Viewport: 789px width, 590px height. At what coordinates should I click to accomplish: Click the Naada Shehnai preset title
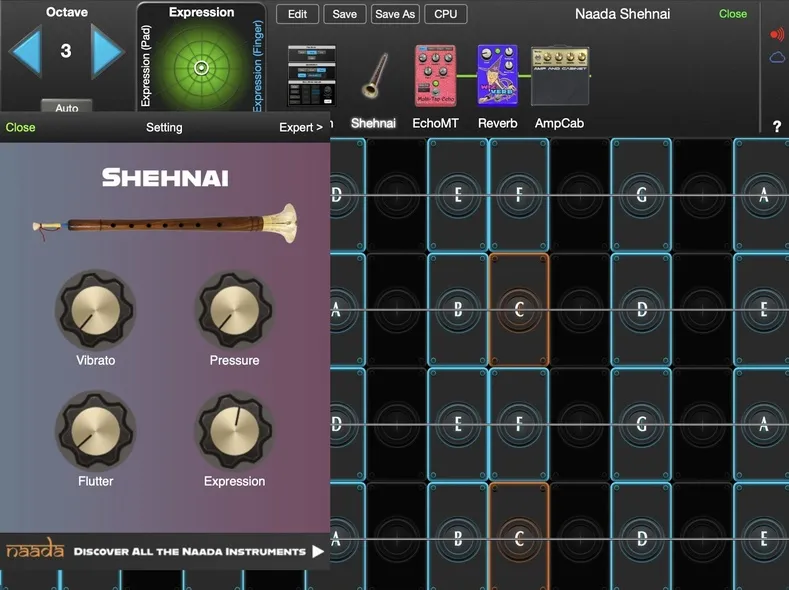coord(622,14)
